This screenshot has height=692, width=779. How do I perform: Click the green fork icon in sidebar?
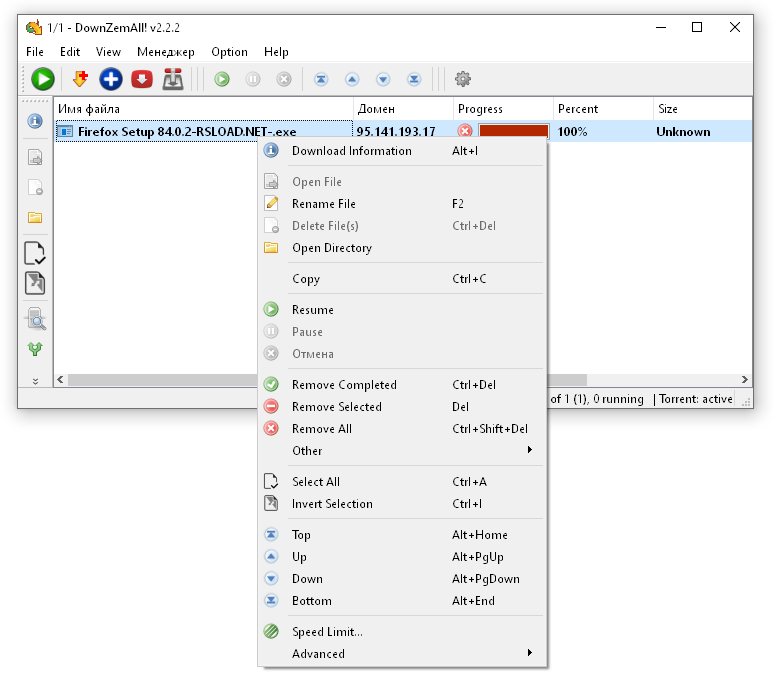(35, 349)
